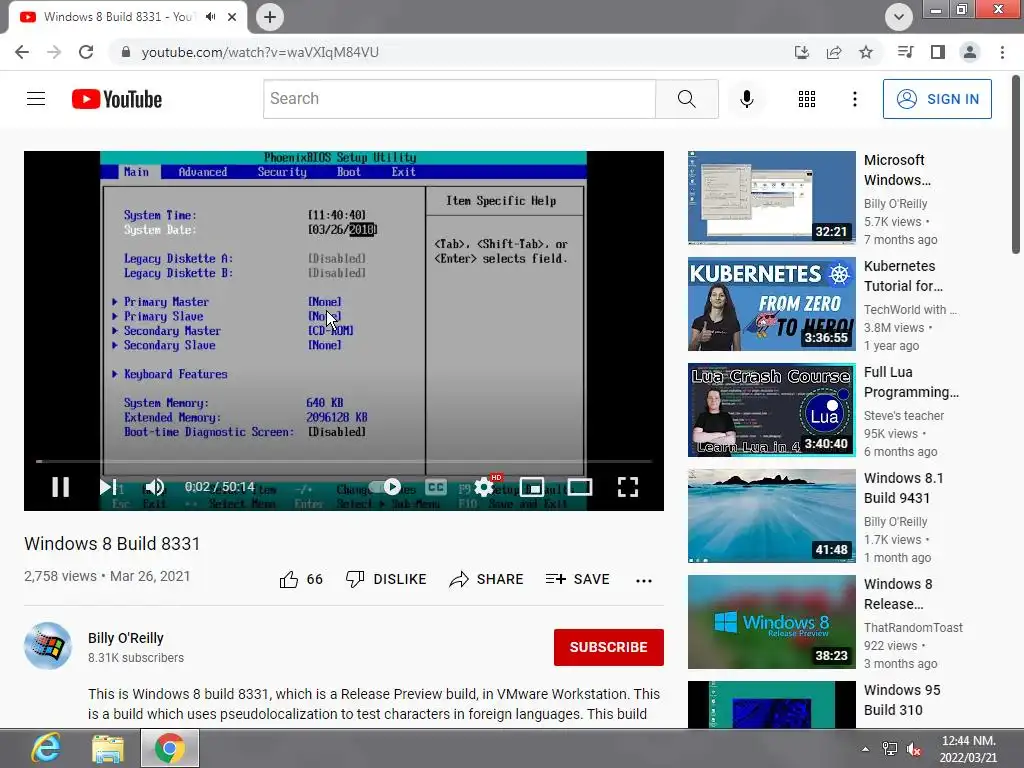The width and height of the screenshot is (1024, 768).
Task: Open Windows 8 Release Preview thumbnail
Action: click(771, 622)
